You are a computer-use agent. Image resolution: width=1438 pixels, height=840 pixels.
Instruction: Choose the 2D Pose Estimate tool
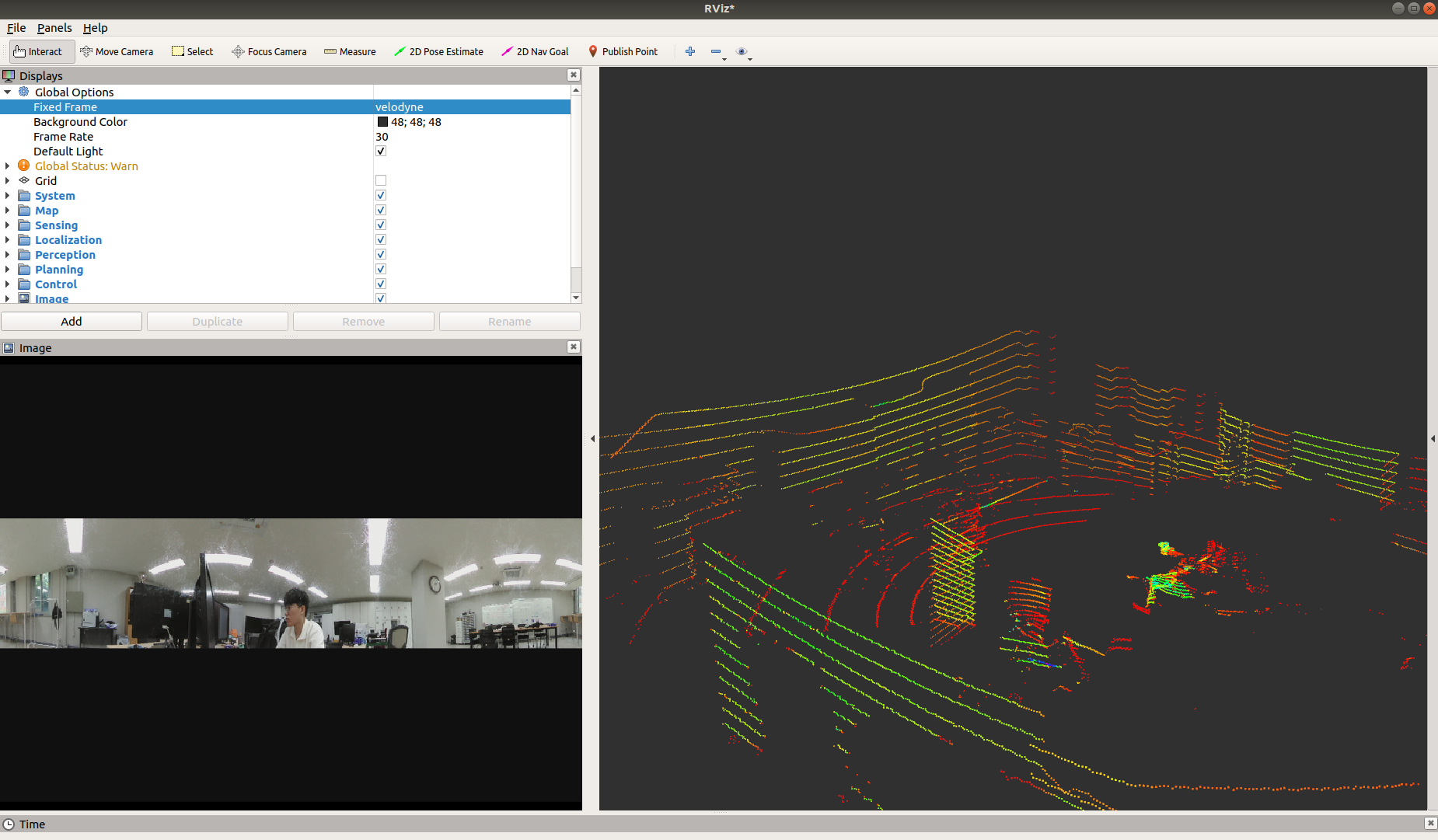click(x=439, y=51)
